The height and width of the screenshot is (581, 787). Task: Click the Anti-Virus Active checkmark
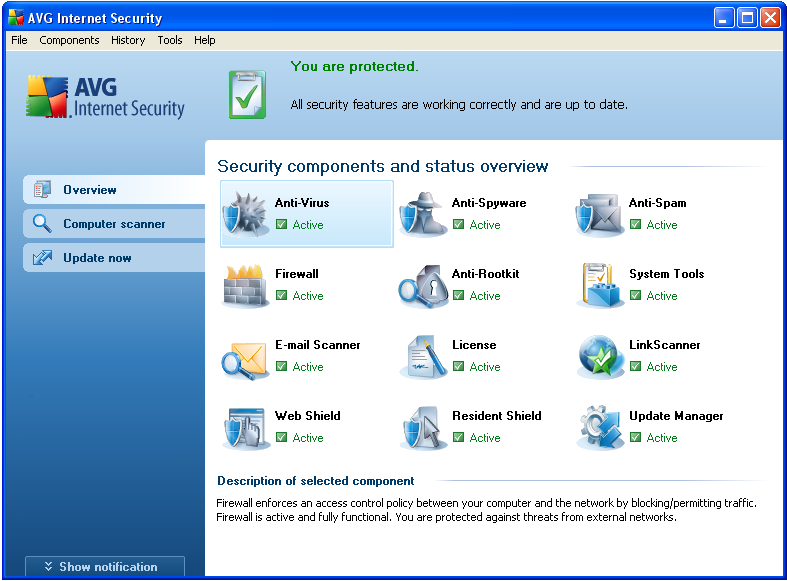pos(282,224)
